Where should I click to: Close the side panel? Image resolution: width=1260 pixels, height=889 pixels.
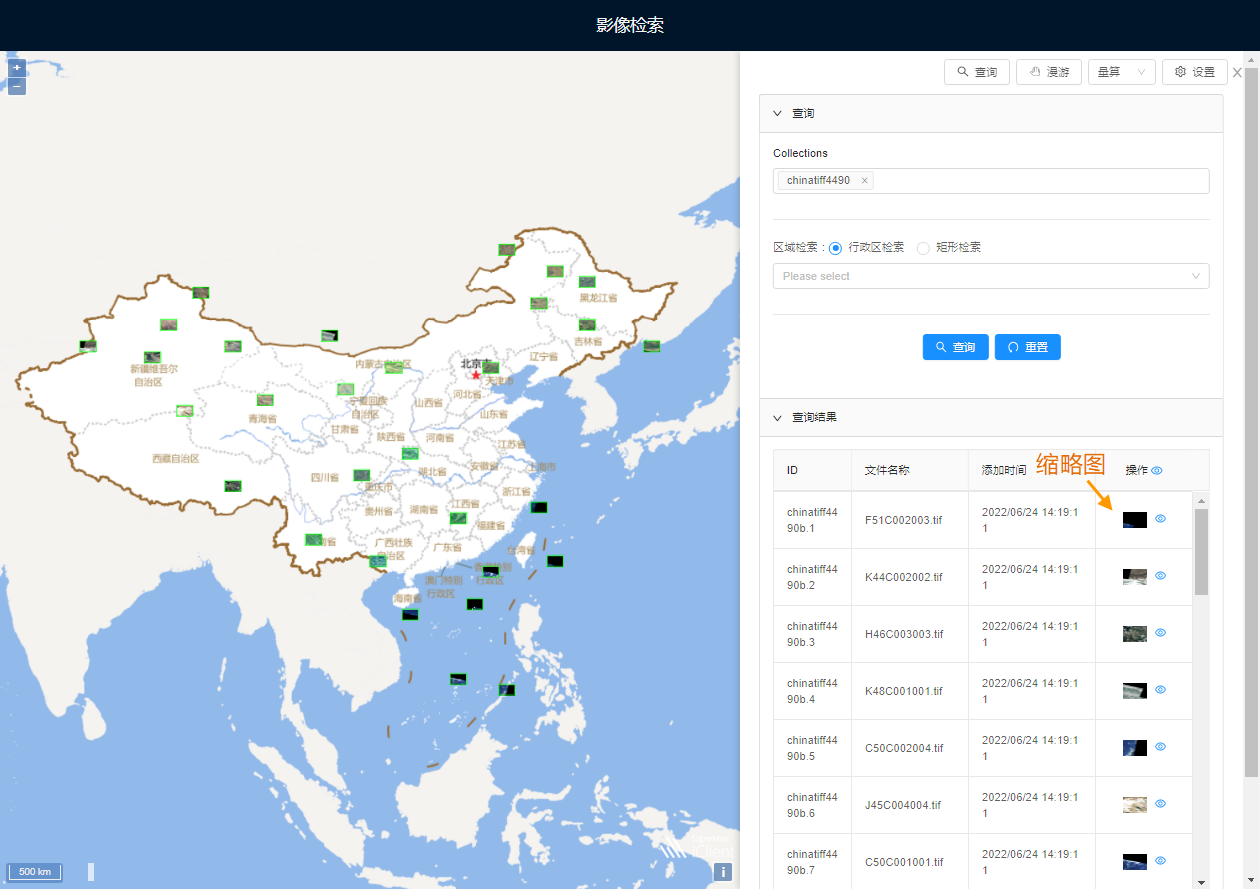coord(1237,73)
